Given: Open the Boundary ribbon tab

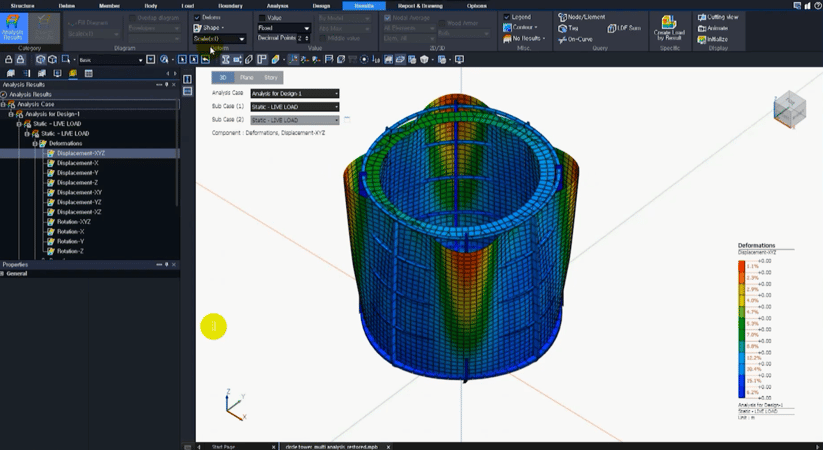Looking at the screenshot, I should coord(230,5).
